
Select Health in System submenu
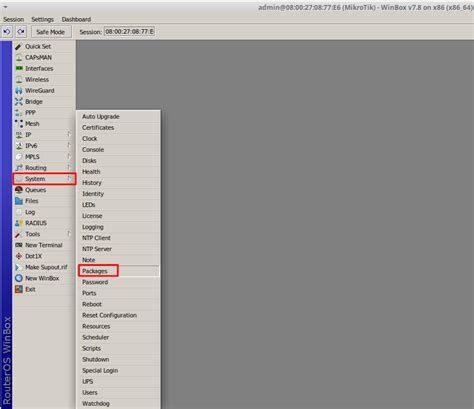click(x=118, y=171)
